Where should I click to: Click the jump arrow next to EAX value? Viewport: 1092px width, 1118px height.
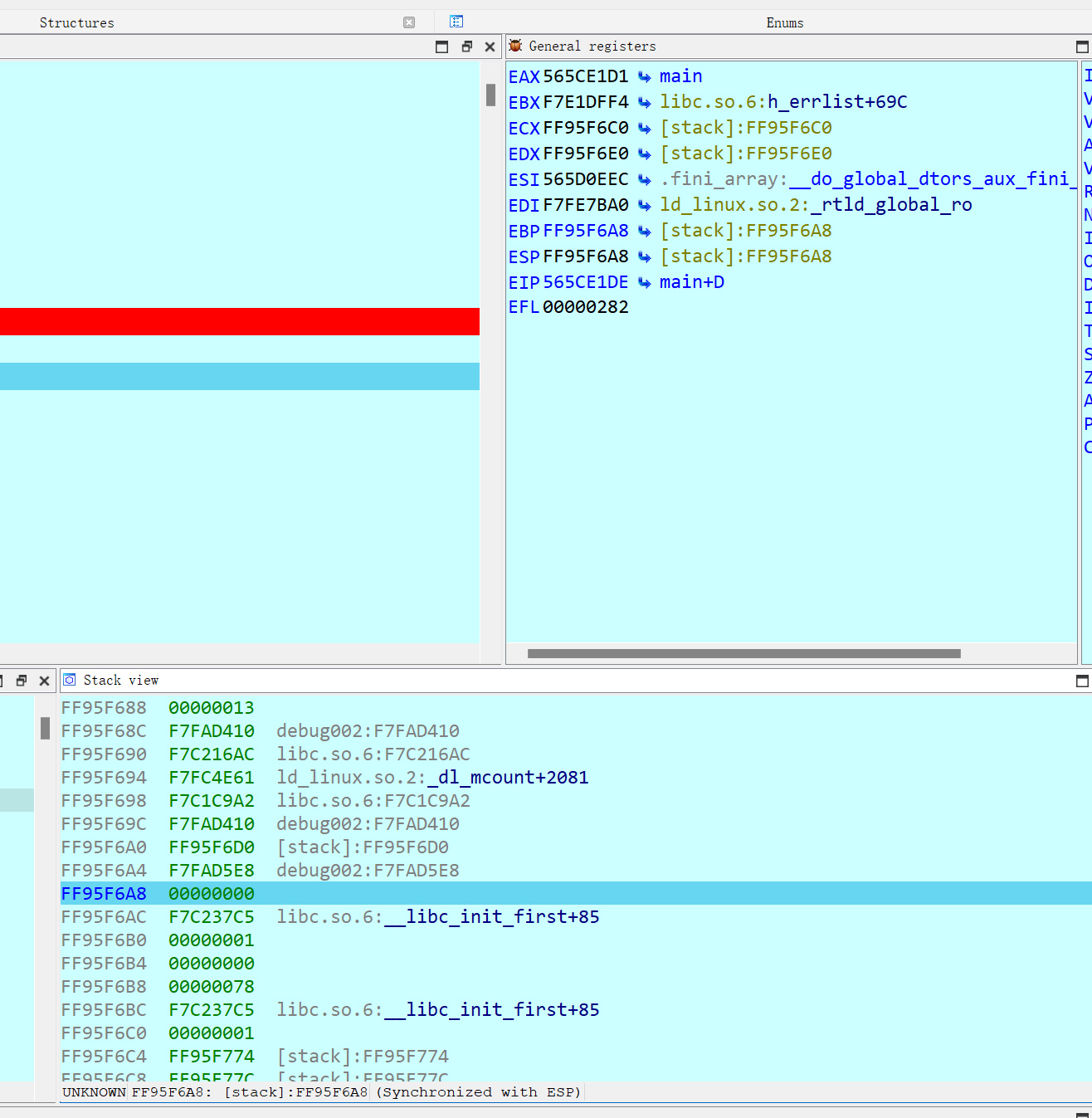pyautogui.click(x=645, y=77)
